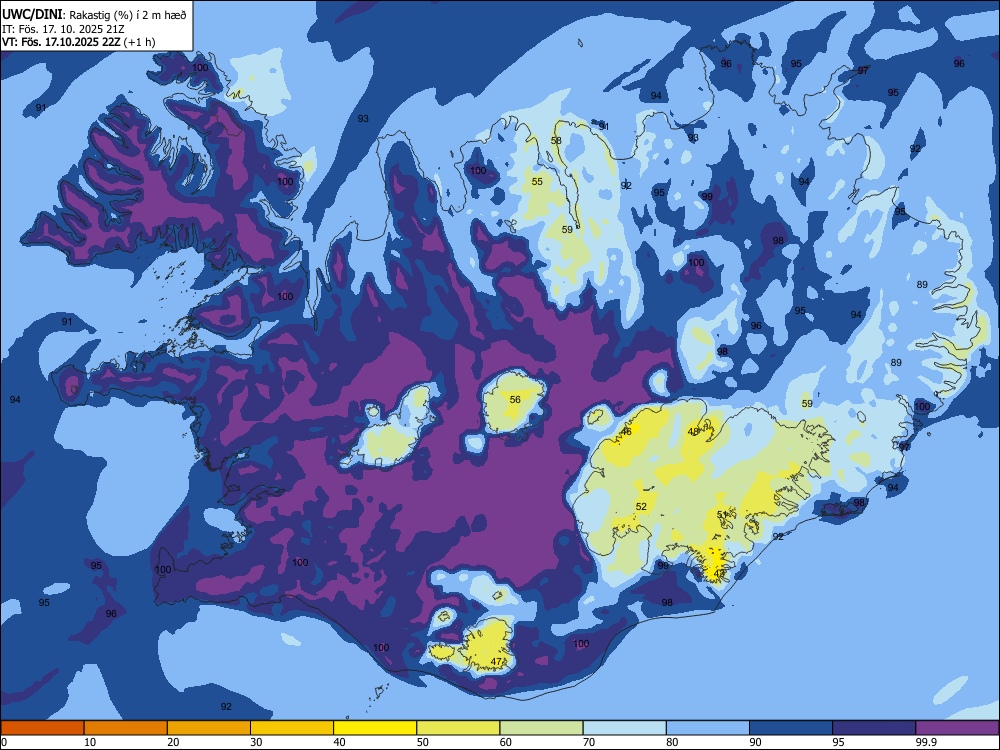Click the legend tick label 10

(x=90, y=742)
